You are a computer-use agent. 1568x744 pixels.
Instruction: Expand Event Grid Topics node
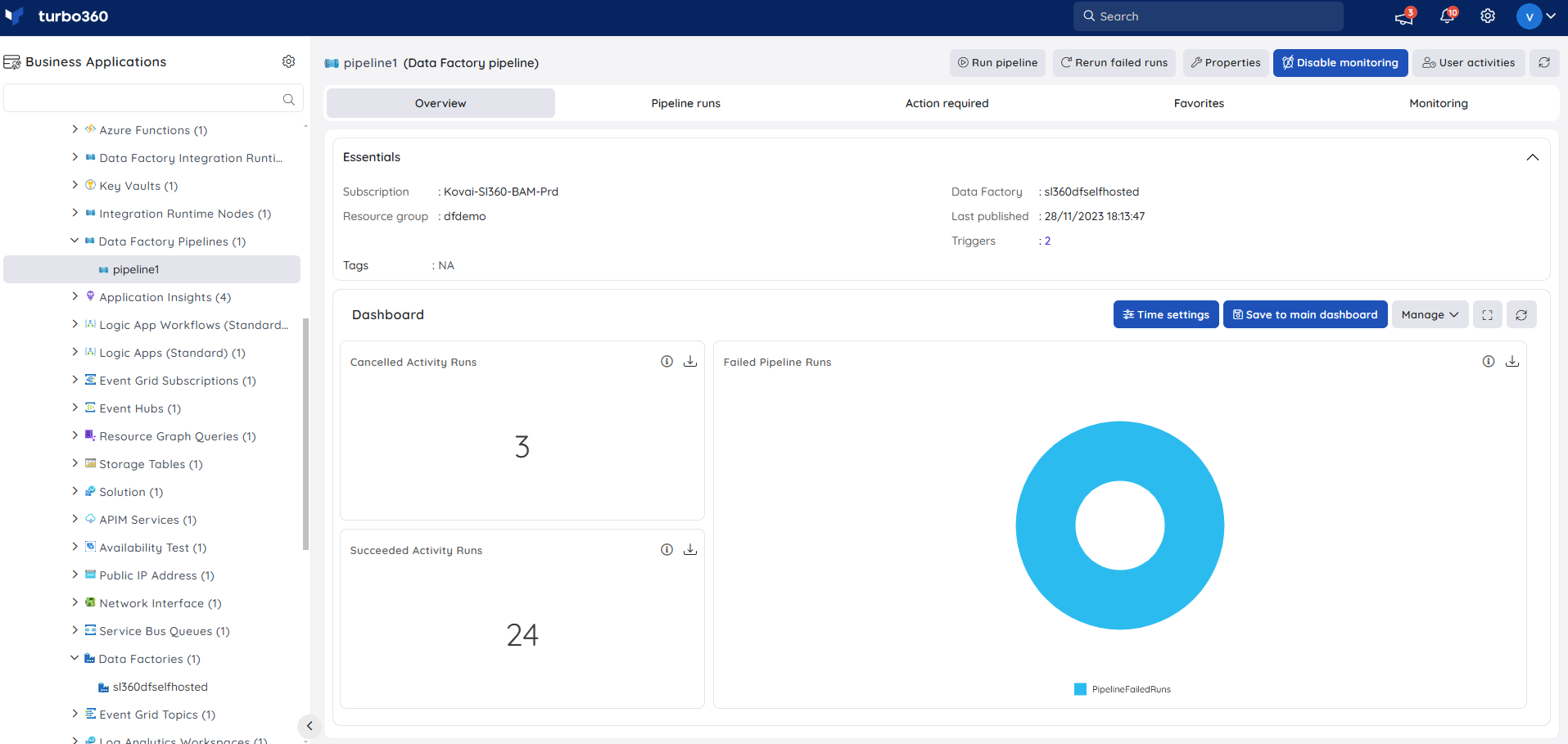[x=75, y=714]
